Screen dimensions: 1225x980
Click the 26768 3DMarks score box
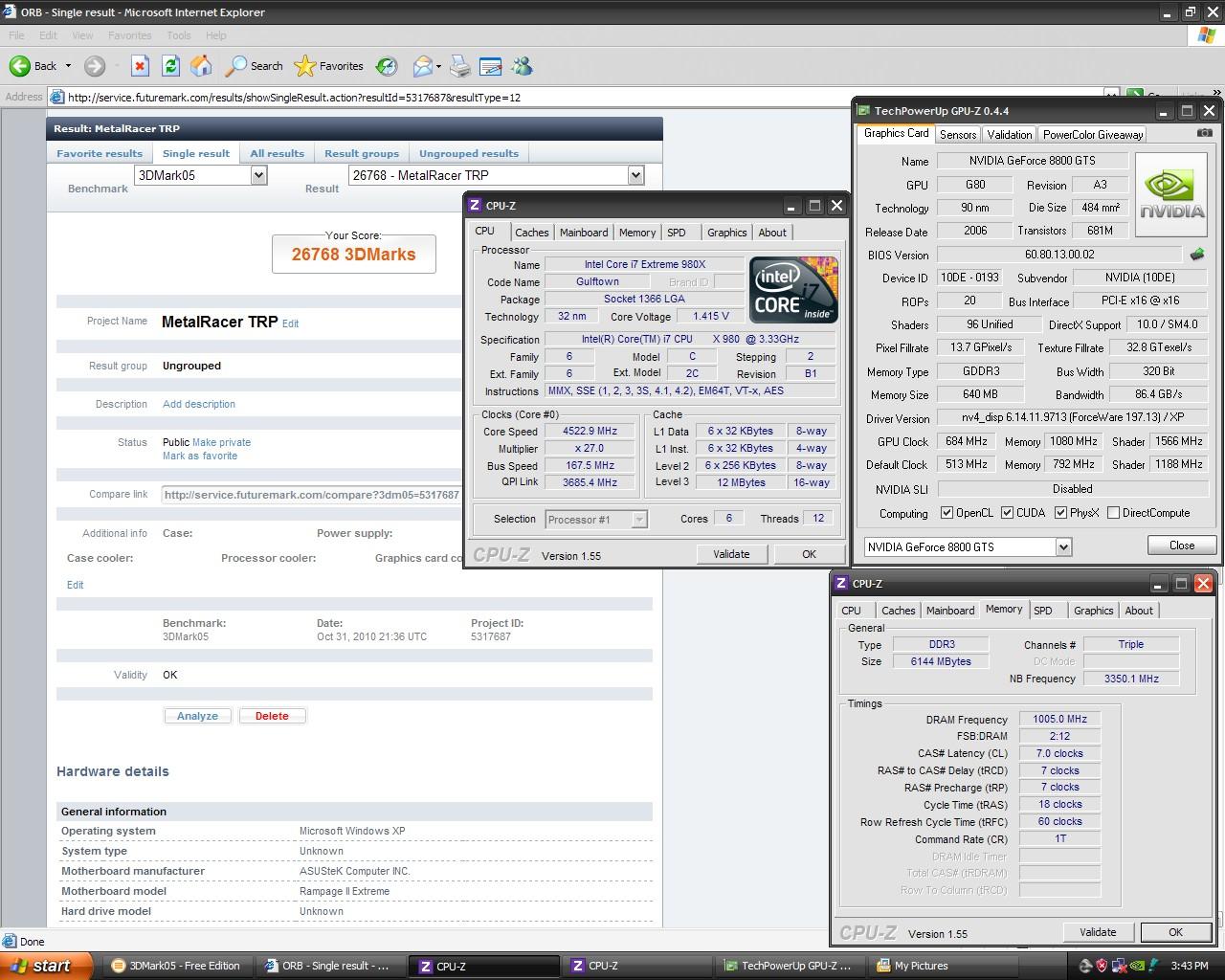pos(354,254)
